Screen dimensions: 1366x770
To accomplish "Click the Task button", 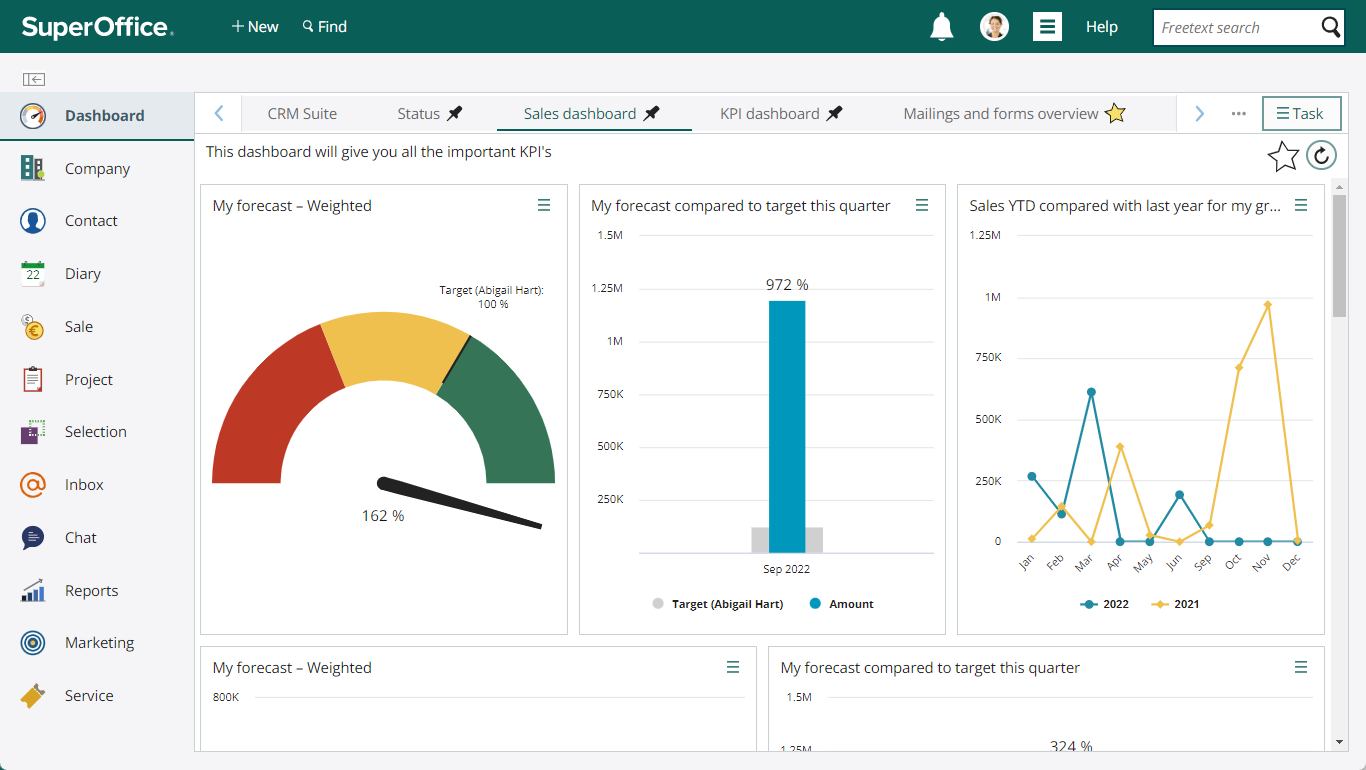I will (1301, 114).
